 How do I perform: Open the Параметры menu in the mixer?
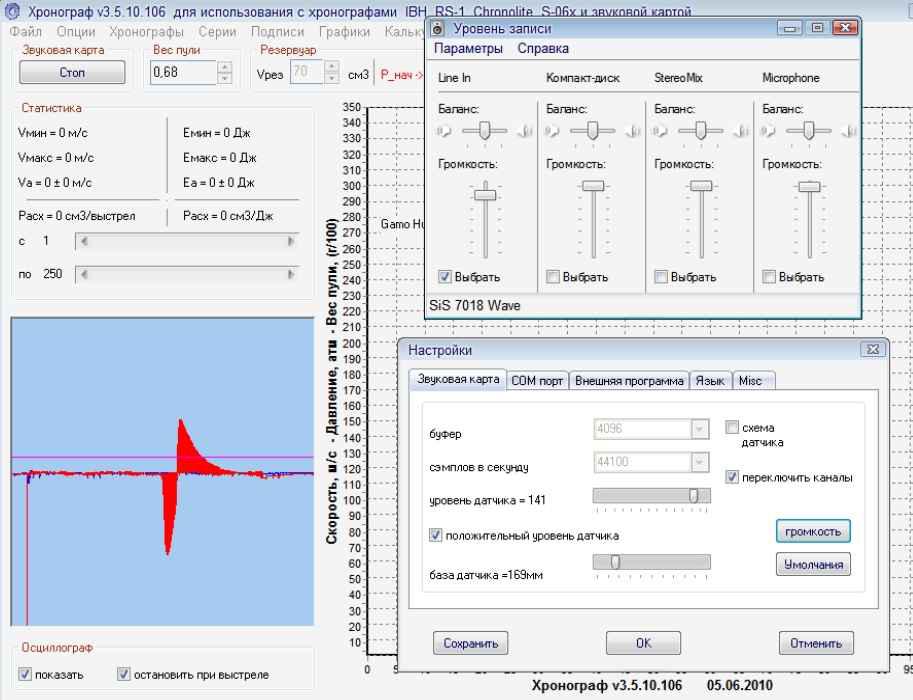click(x=468, y=48)
